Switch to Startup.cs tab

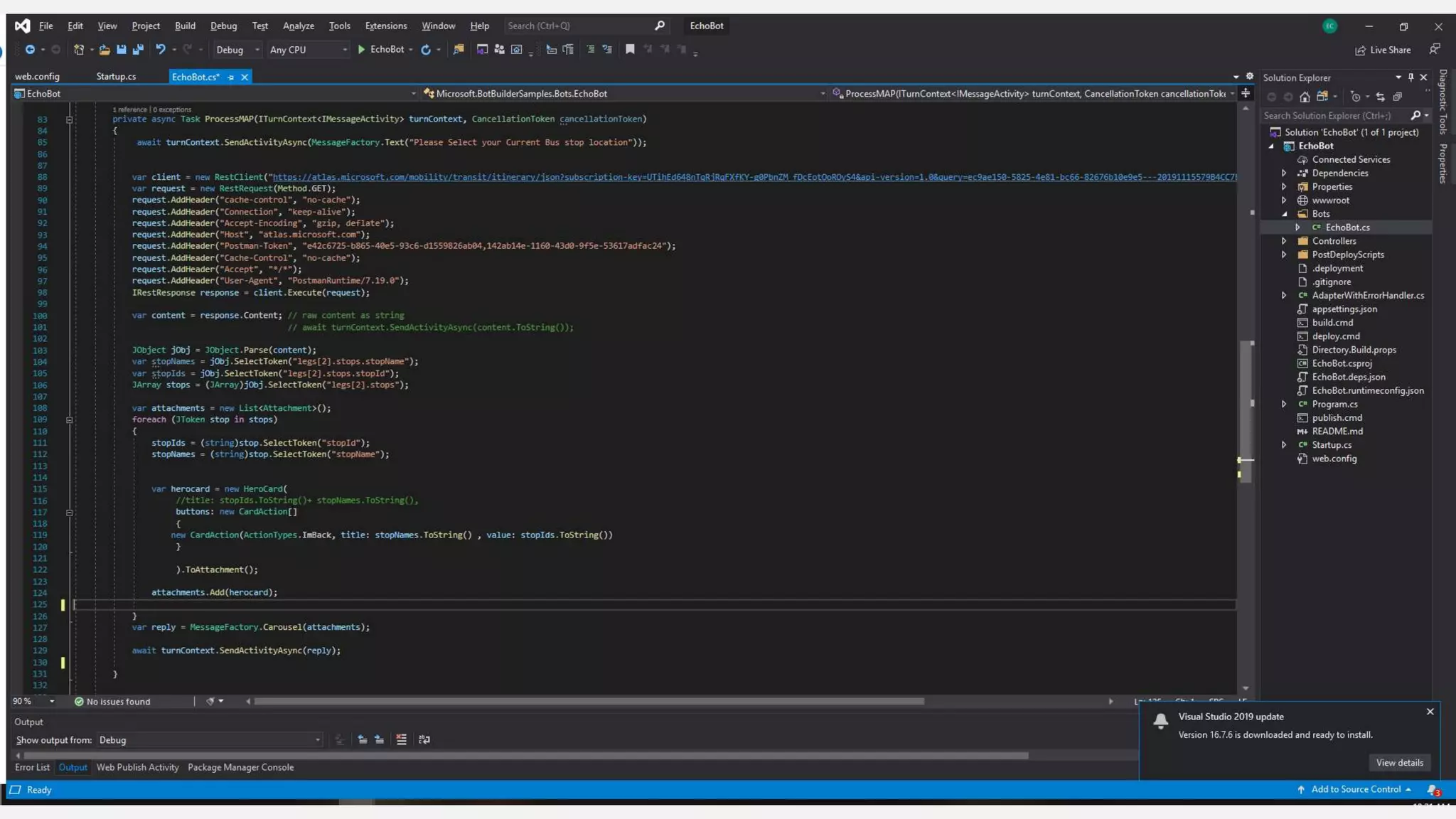[x=116, y=77]
